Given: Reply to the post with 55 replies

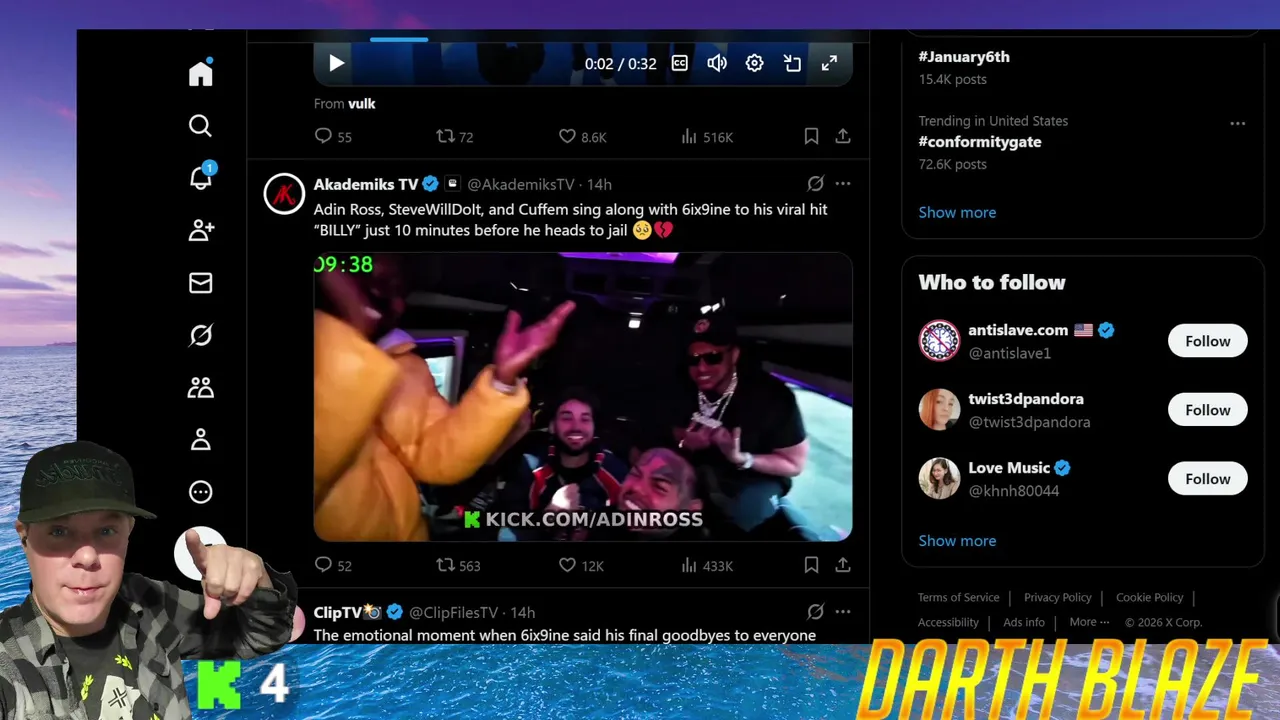Looking at the screenshot, I should pos(333,136).
